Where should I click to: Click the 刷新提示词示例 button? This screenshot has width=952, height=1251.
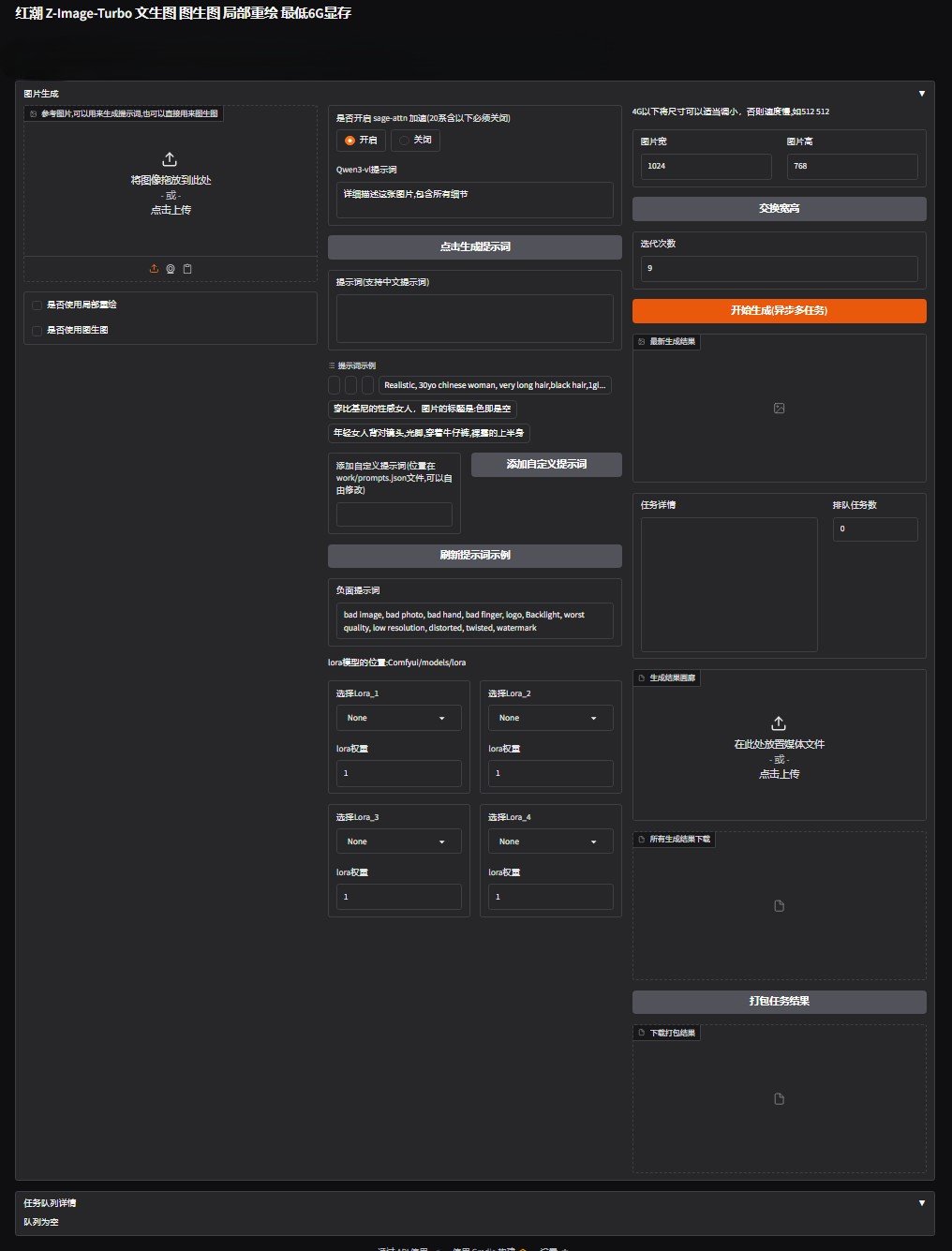[474, 556]
